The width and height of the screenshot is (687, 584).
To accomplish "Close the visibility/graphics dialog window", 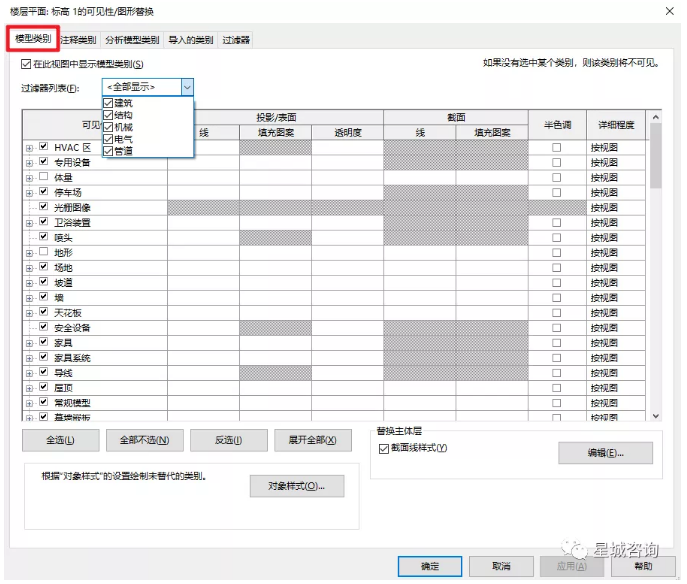I will tap(669, 11).
